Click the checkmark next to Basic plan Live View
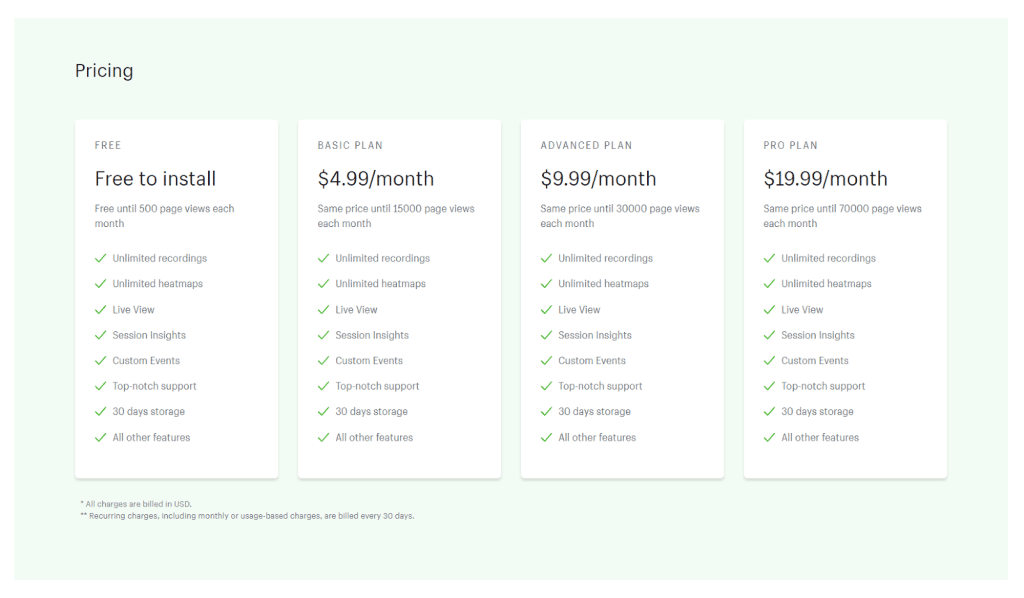Screen dimensions: 1024x598 (x=323, y=310)
